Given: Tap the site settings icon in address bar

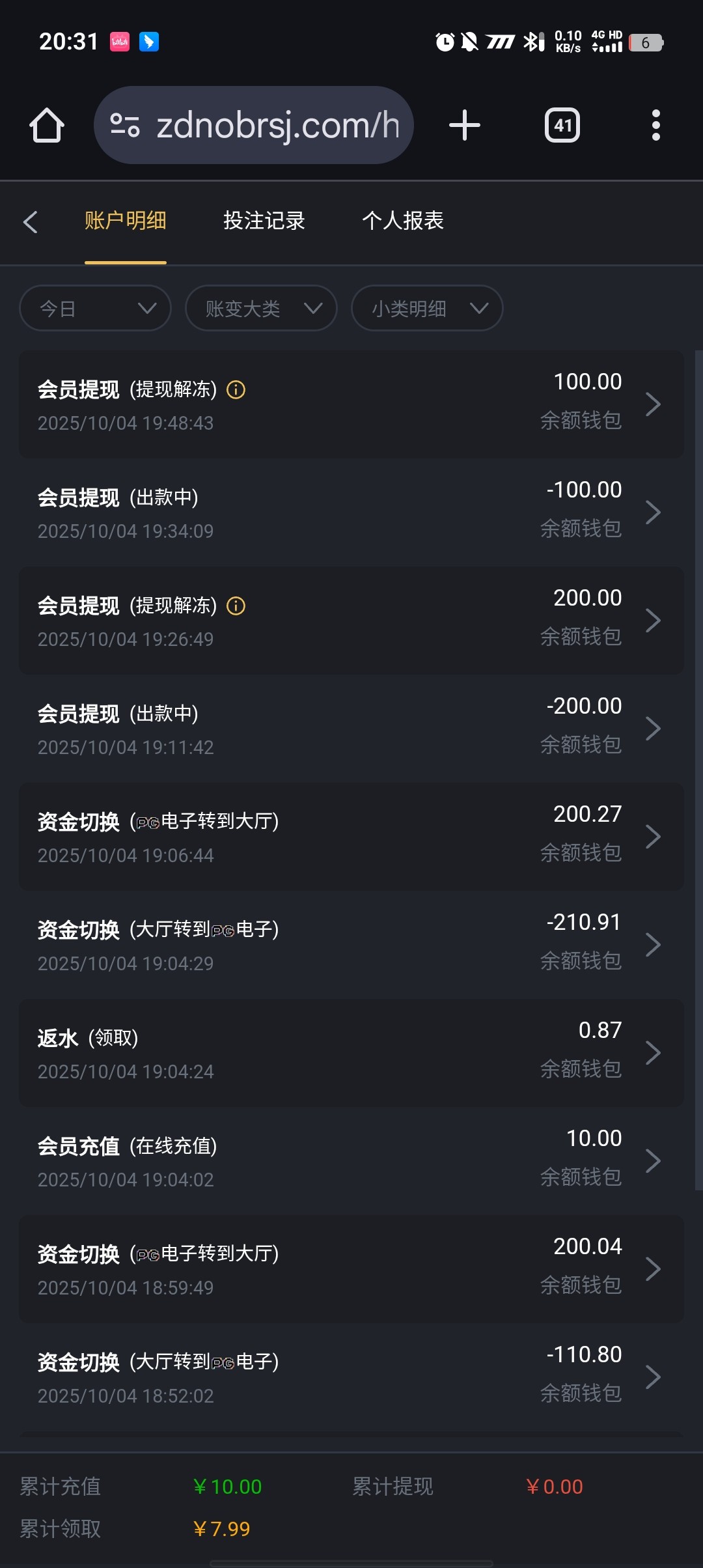Looking at the screenshot, I should coord(125,125).
